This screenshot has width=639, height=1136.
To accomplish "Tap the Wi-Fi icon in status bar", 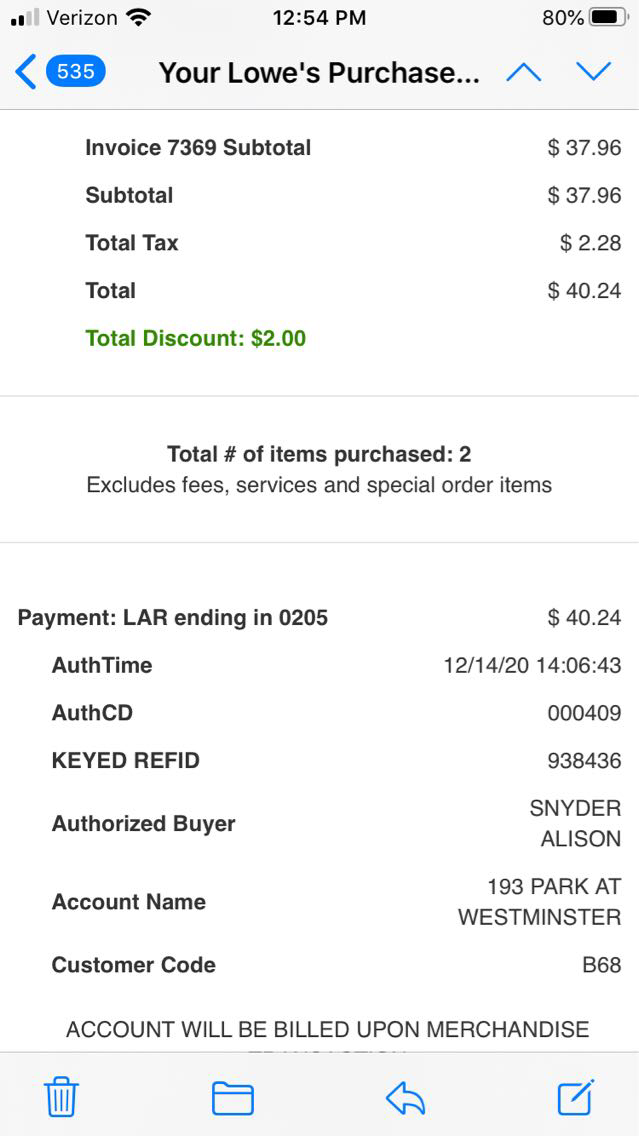I will click(x=139, y=18).
